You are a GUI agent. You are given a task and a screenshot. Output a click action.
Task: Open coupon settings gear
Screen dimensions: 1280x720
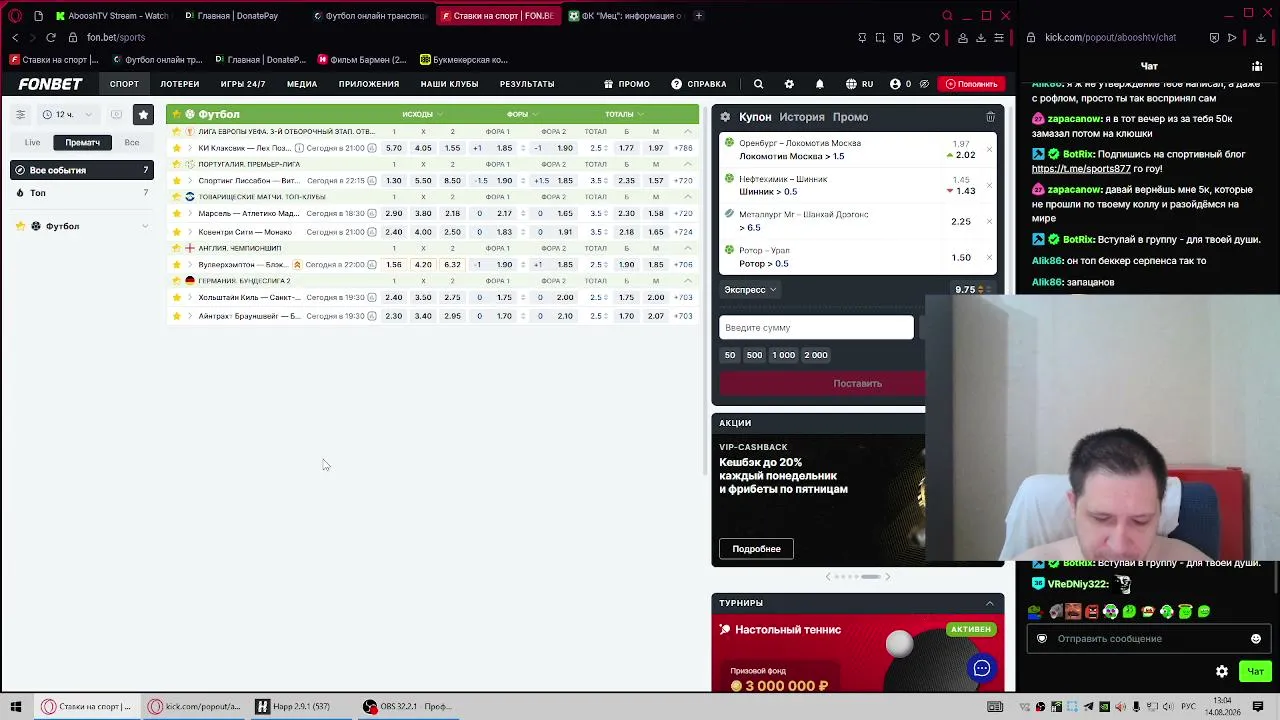tap(725, 117)
